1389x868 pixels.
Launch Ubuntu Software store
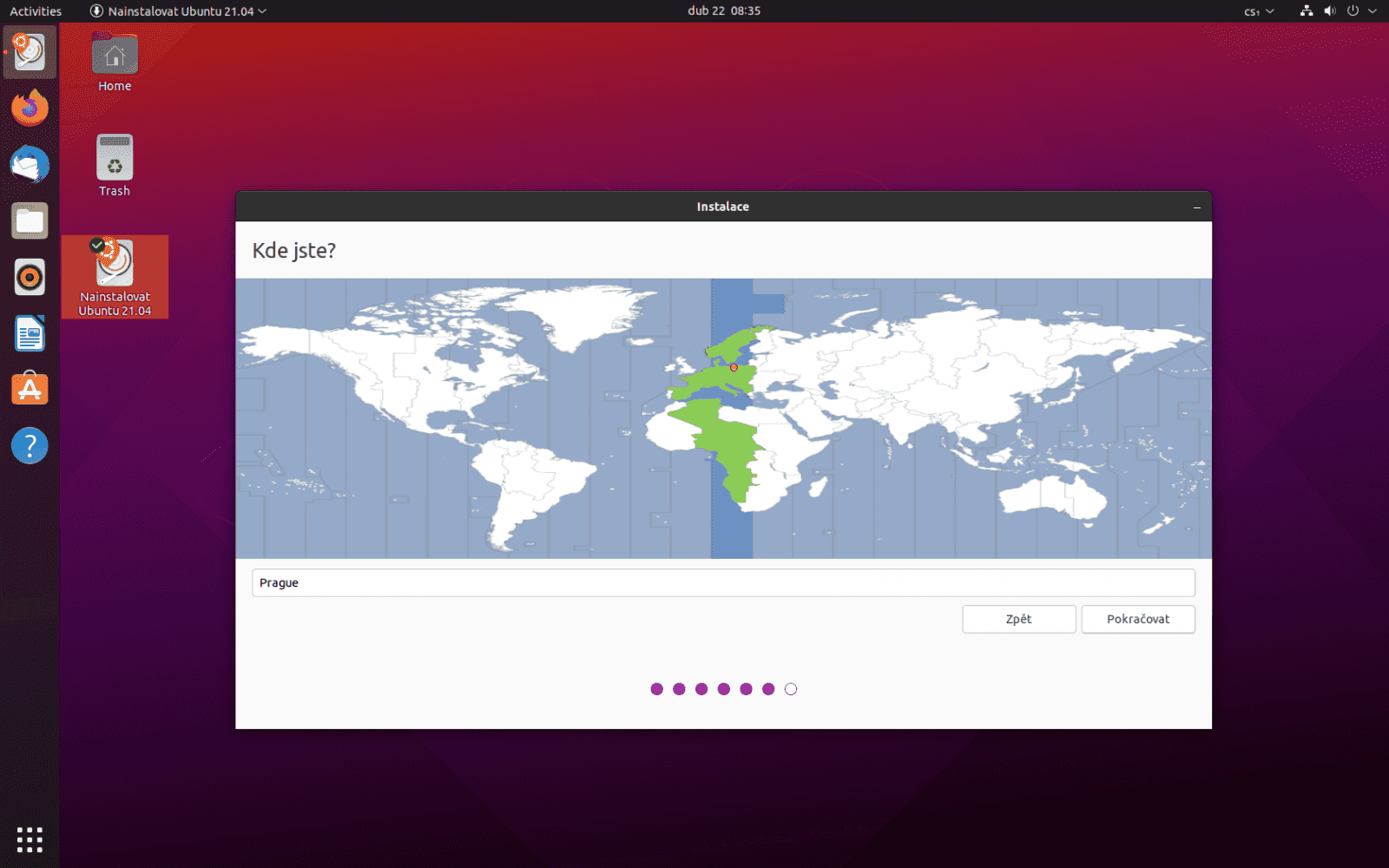29,389
